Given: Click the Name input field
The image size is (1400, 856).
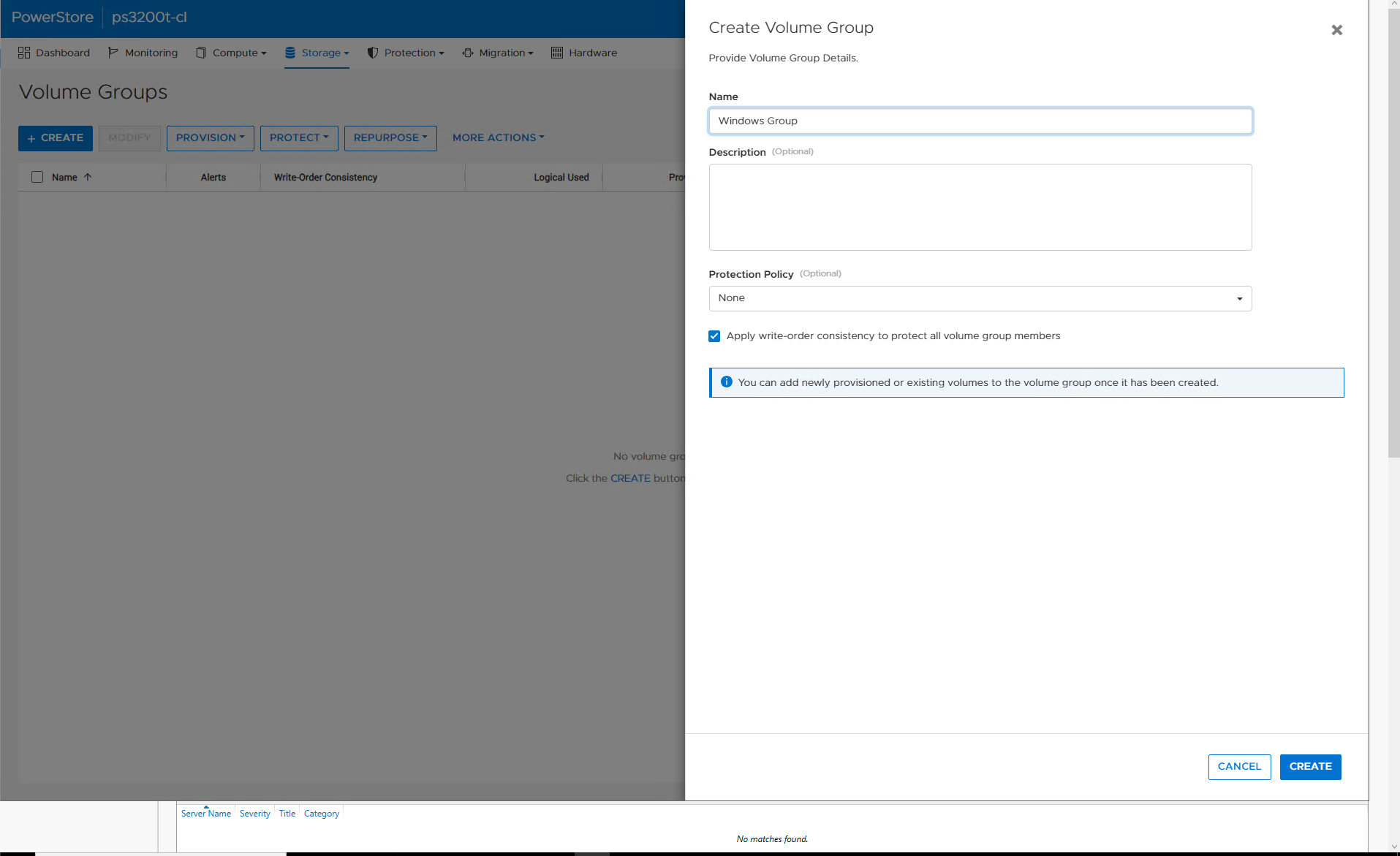Looking at the screenshot, I should click(980, 121).
